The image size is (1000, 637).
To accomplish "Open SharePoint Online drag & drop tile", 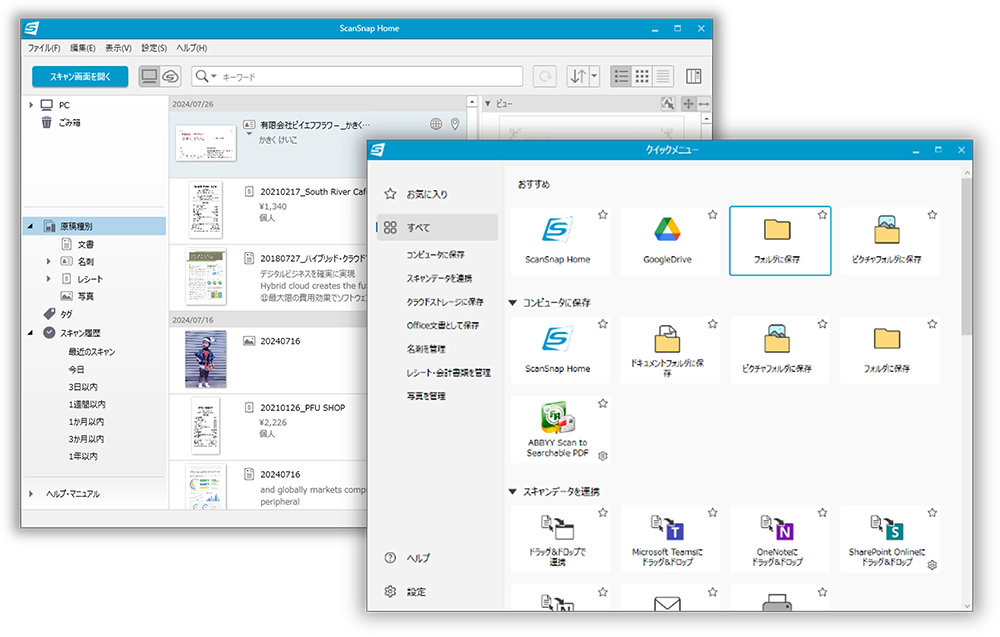I will [887, 540].
